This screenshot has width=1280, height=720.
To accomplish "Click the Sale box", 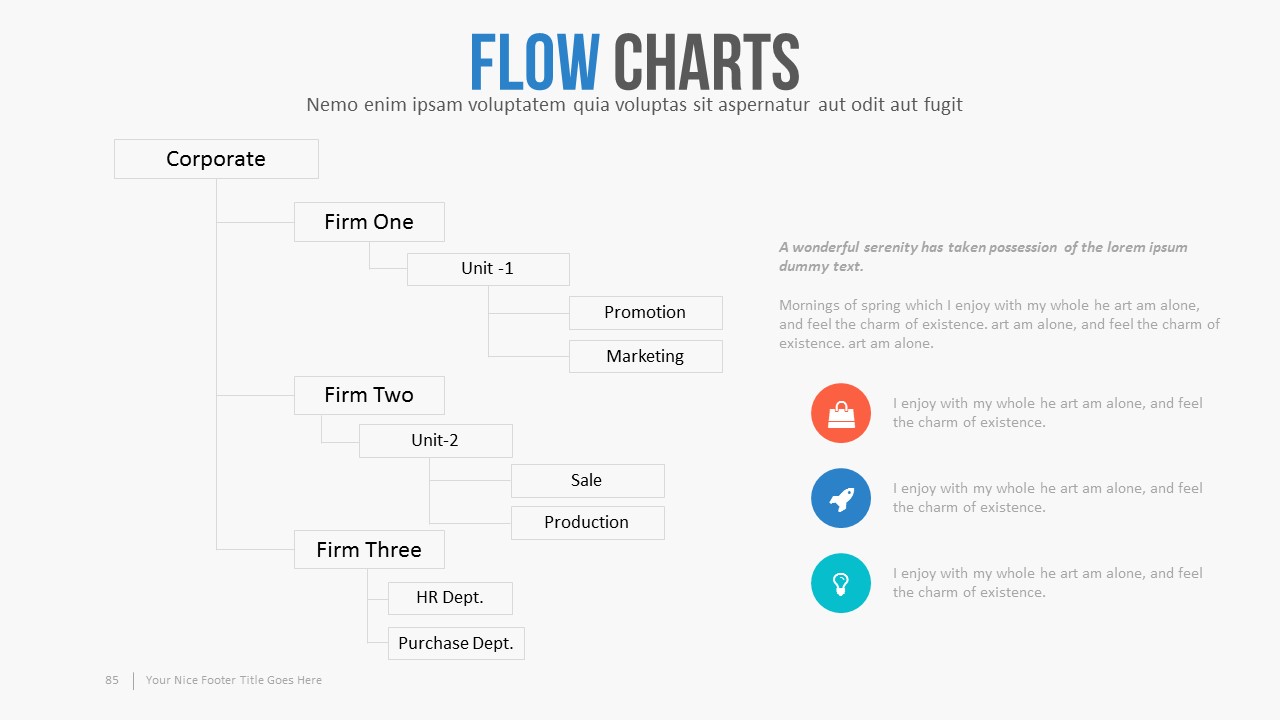I will (x=587, y=481).
